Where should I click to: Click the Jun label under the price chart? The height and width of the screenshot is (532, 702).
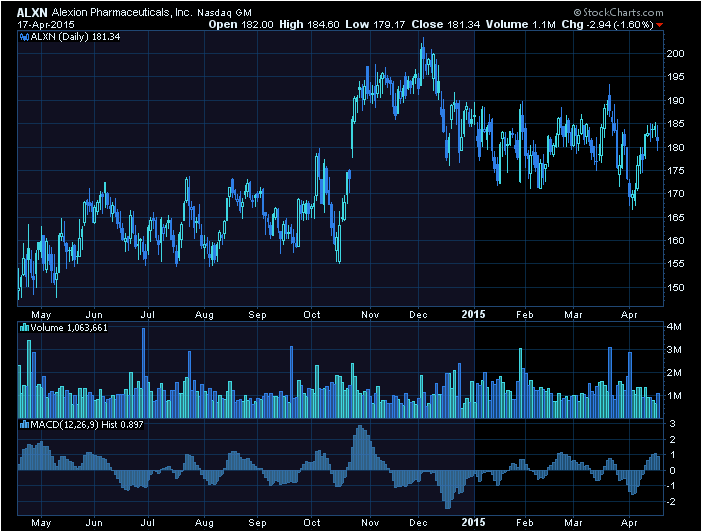[94, 315]
